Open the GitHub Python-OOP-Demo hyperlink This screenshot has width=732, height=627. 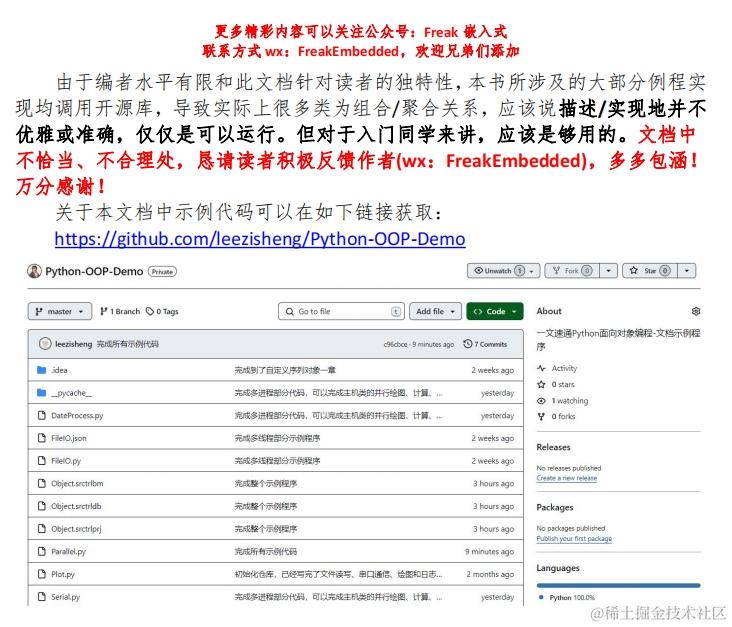(260, 239)
